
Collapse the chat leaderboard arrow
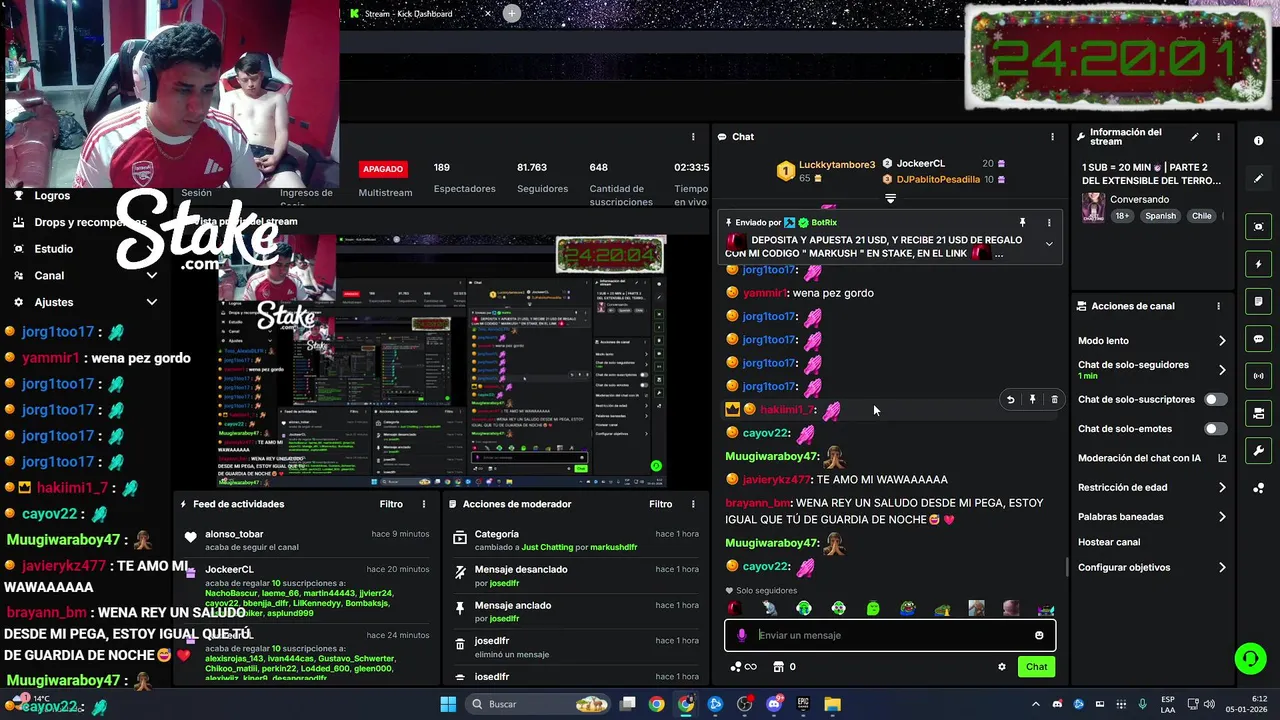click(890, 198)
